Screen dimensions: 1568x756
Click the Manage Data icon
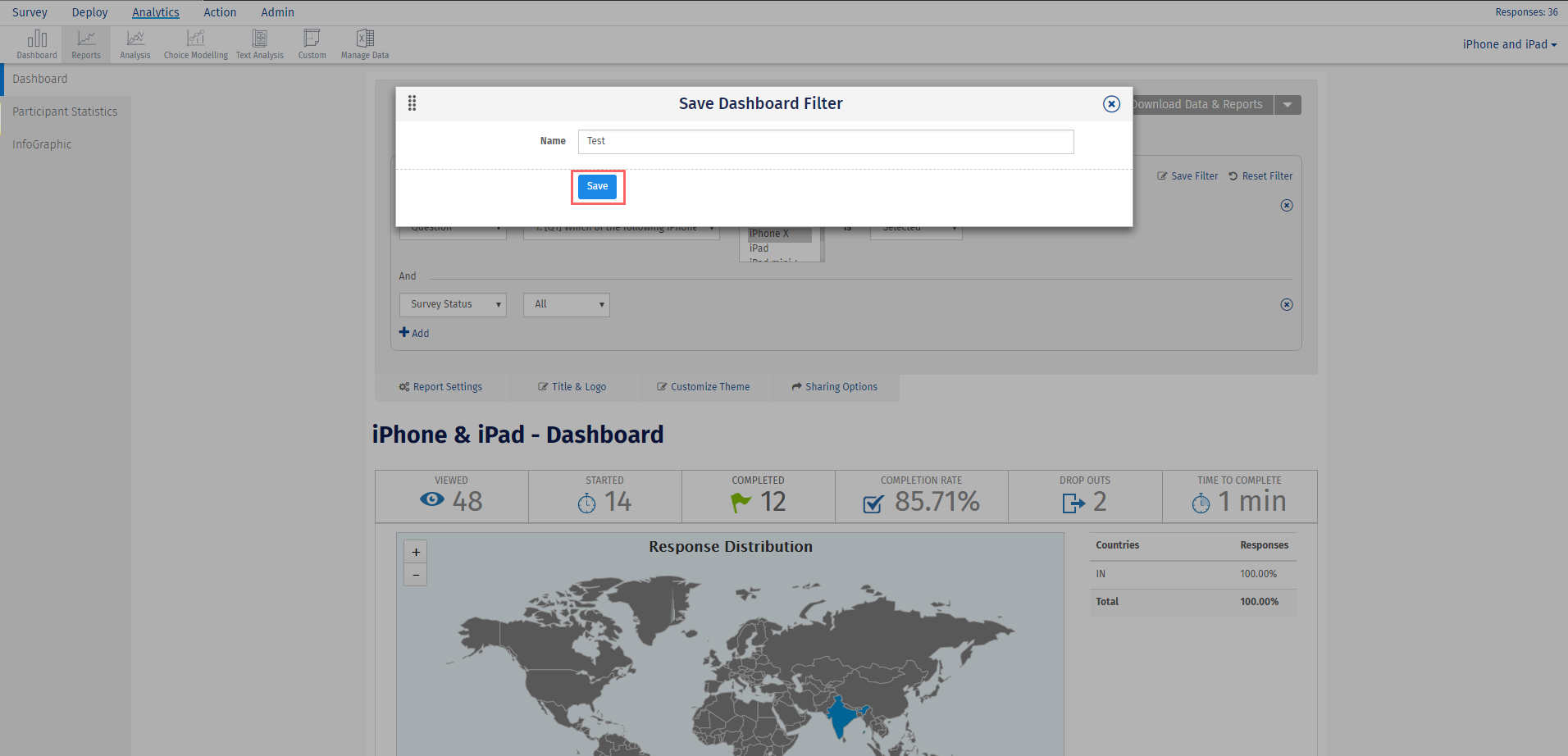point(364,43)
